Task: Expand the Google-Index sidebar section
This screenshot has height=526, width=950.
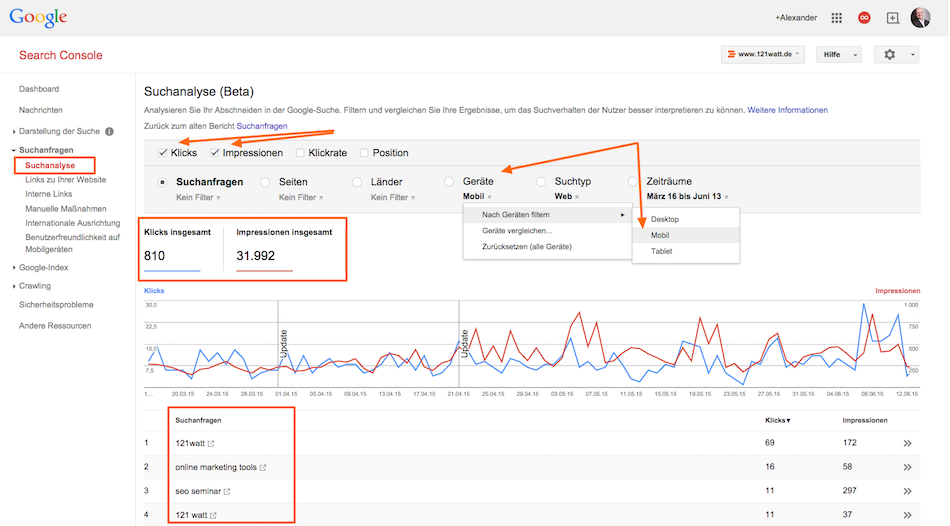Action: (x=43, y=267)
